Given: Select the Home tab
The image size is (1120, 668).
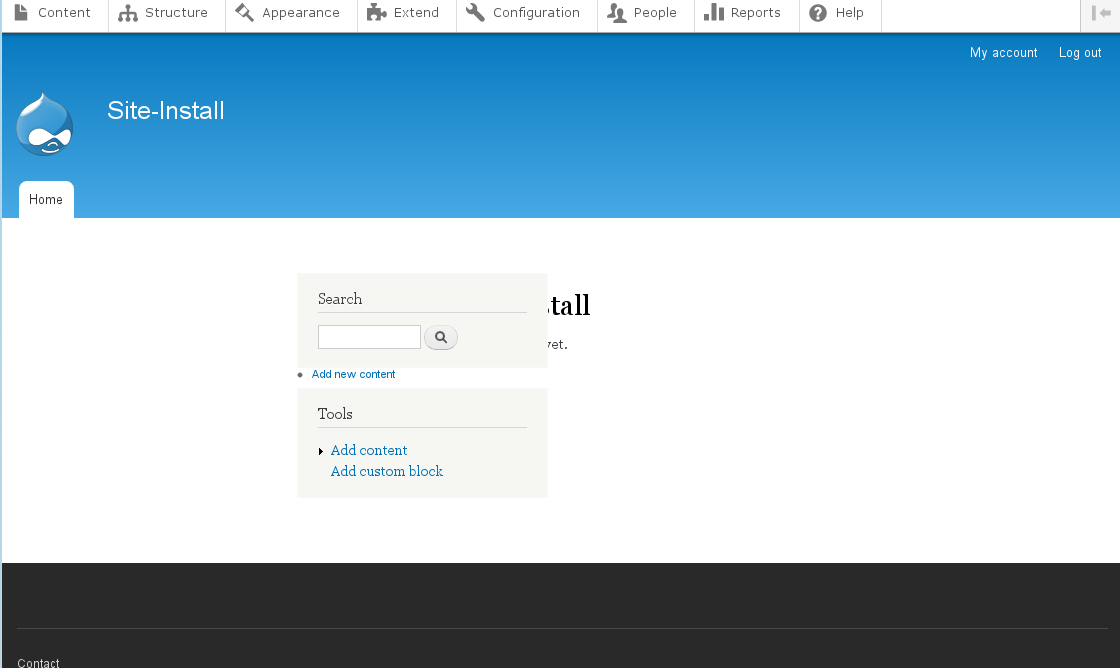Looking at the screenshot, I should pyautogui.click(x=46, y=199).
